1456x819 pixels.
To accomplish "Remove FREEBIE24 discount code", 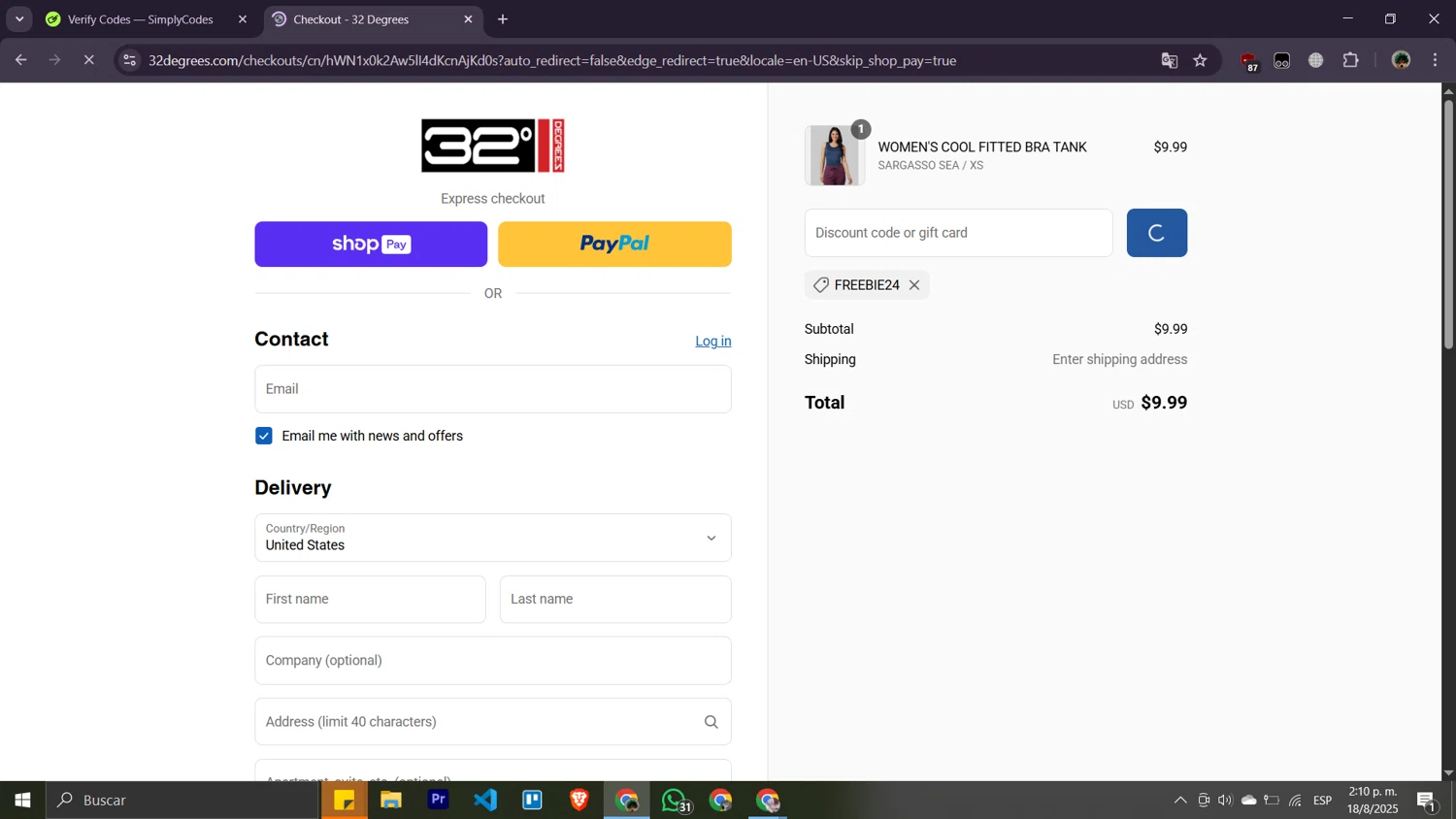I will tap(914, 285).
